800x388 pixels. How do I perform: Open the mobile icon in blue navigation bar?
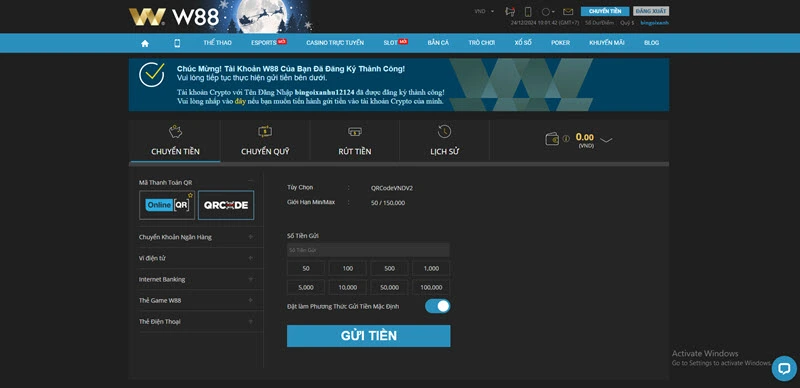pyautogui.click(x=177, y=43)
